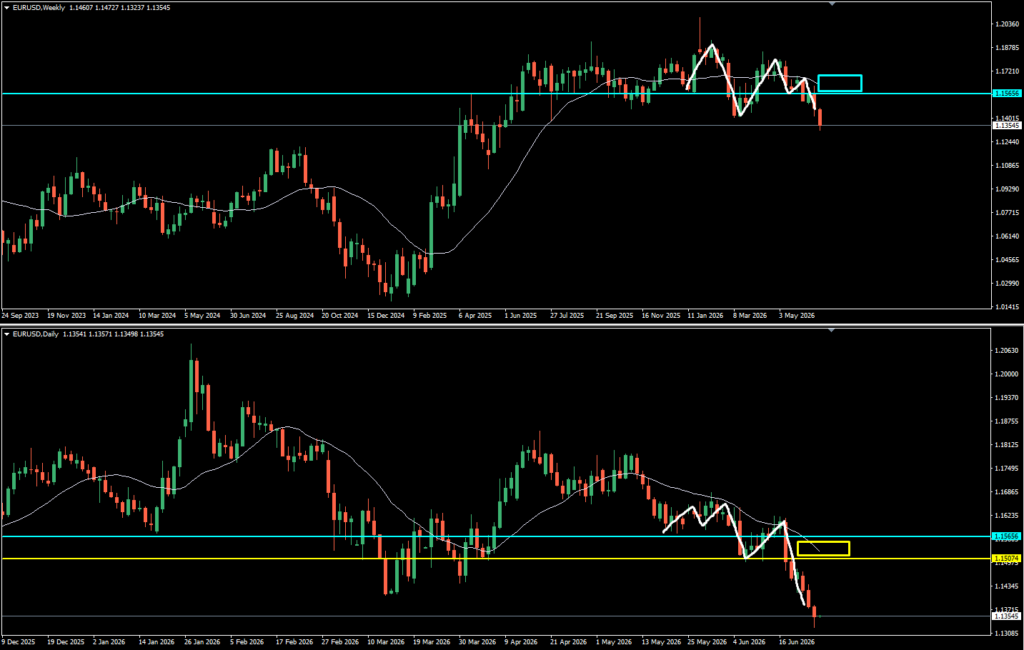Screen dimensions: 1024x650
Task: Click the 1.16235 price on Daily axis
Action: click(1007, 515)
